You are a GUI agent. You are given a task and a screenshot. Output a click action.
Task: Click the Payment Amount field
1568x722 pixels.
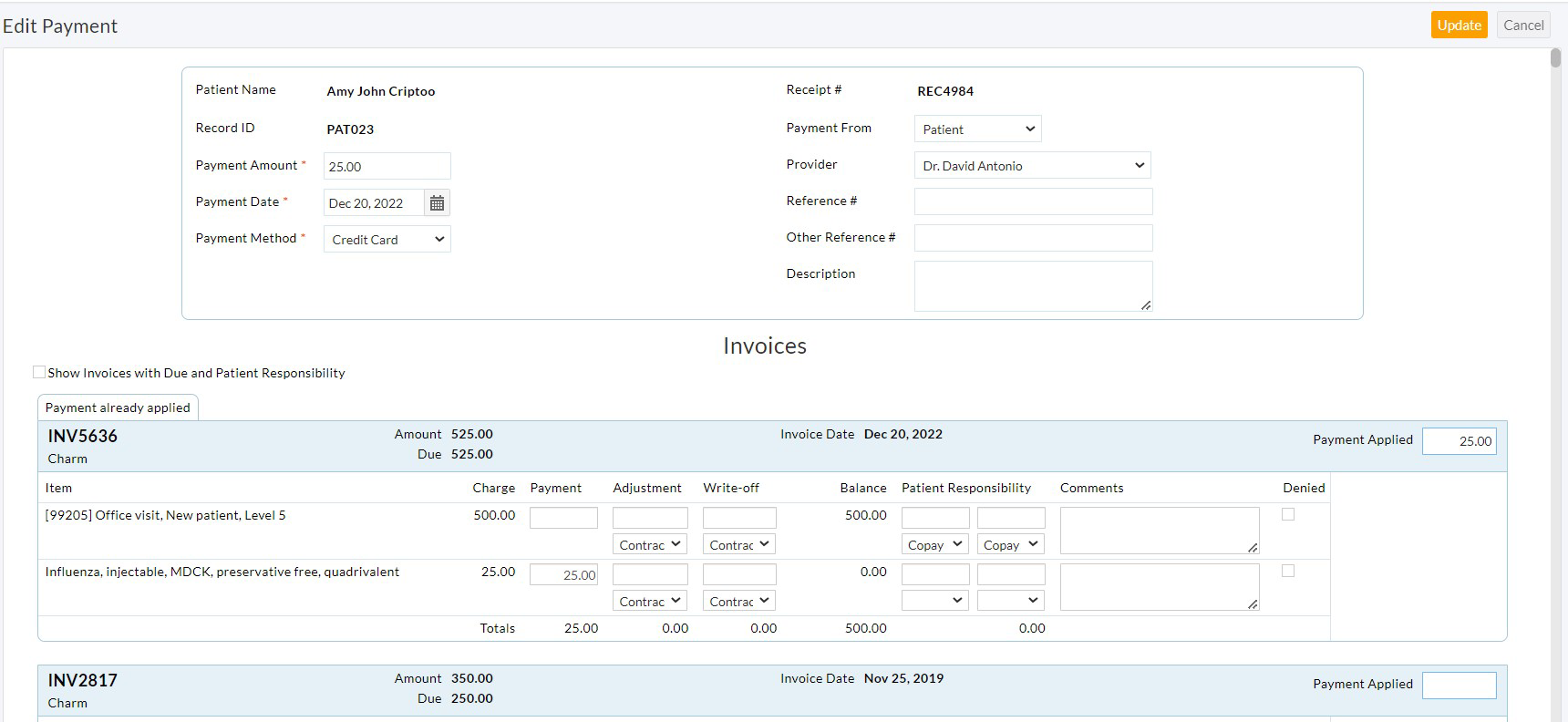(387, 167)
